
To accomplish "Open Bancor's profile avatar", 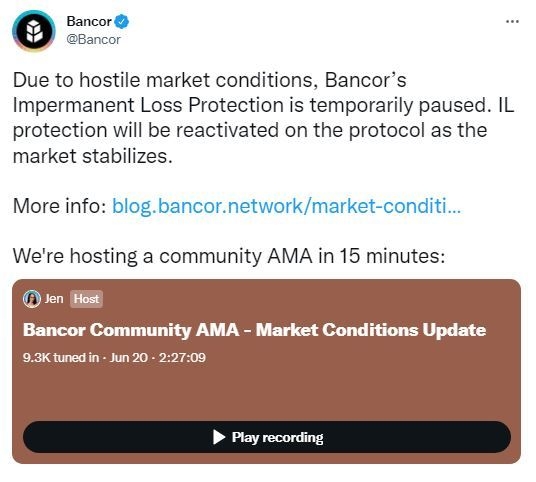I will tap(34, 31).
